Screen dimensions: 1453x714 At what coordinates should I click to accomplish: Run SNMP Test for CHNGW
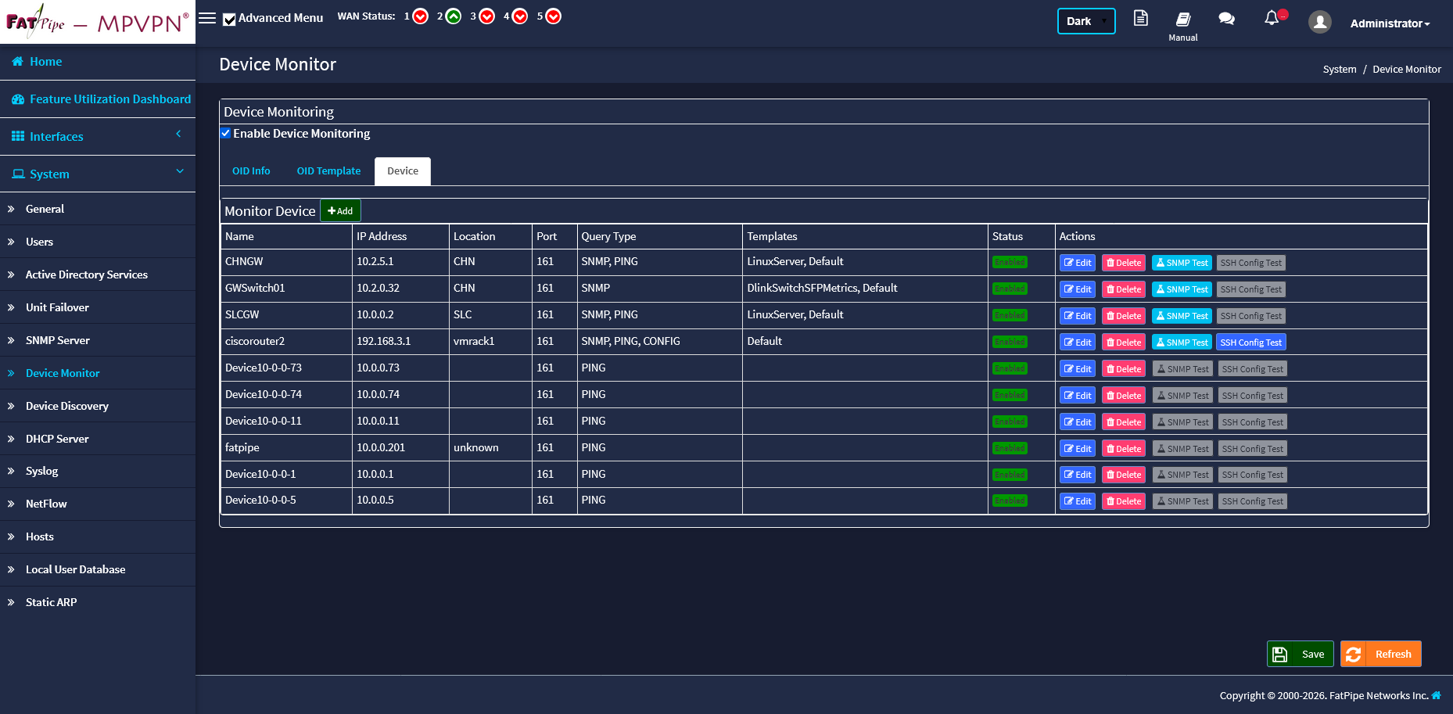tap(1182, 263)
